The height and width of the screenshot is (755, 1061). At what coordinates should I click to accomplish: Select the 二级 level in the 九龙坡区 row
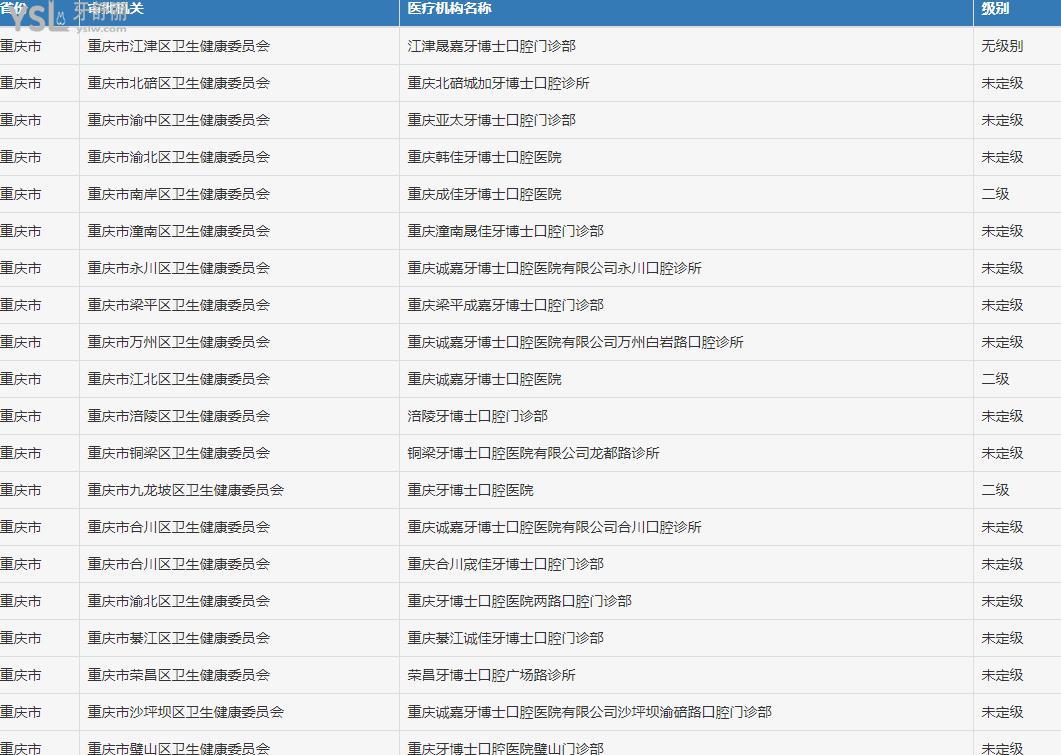tap(995, 490)
